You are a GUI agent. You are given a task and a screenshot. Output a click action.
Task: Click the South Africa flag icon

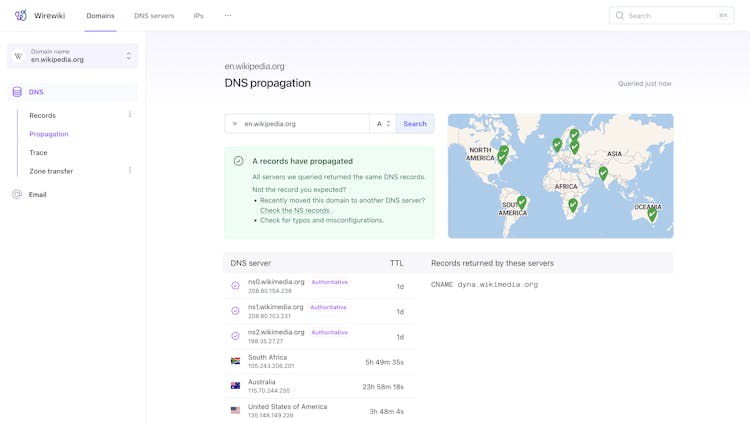[x=236, y=361]
